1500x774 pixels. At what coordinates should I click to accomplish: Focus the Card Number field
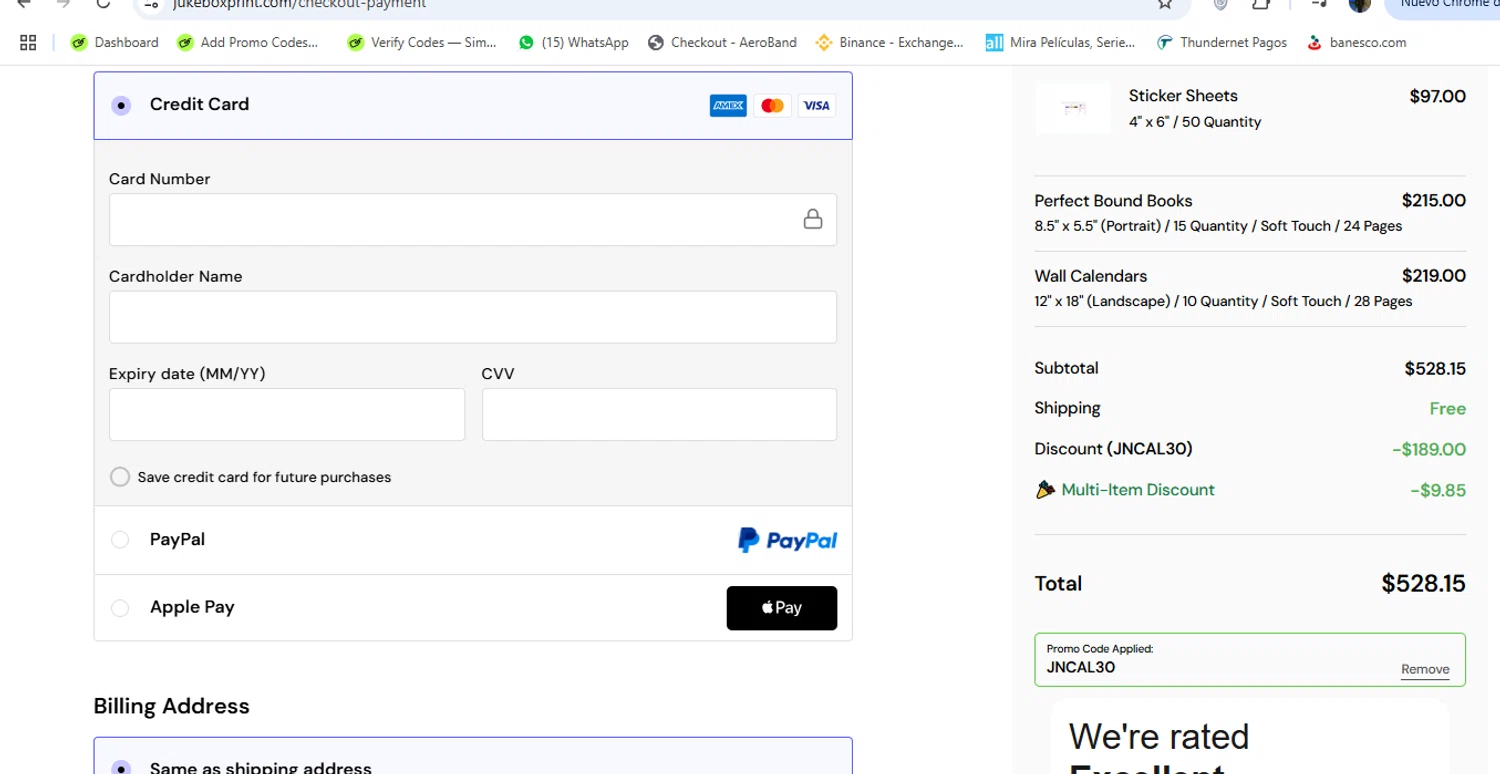click(x=472, y=219)
